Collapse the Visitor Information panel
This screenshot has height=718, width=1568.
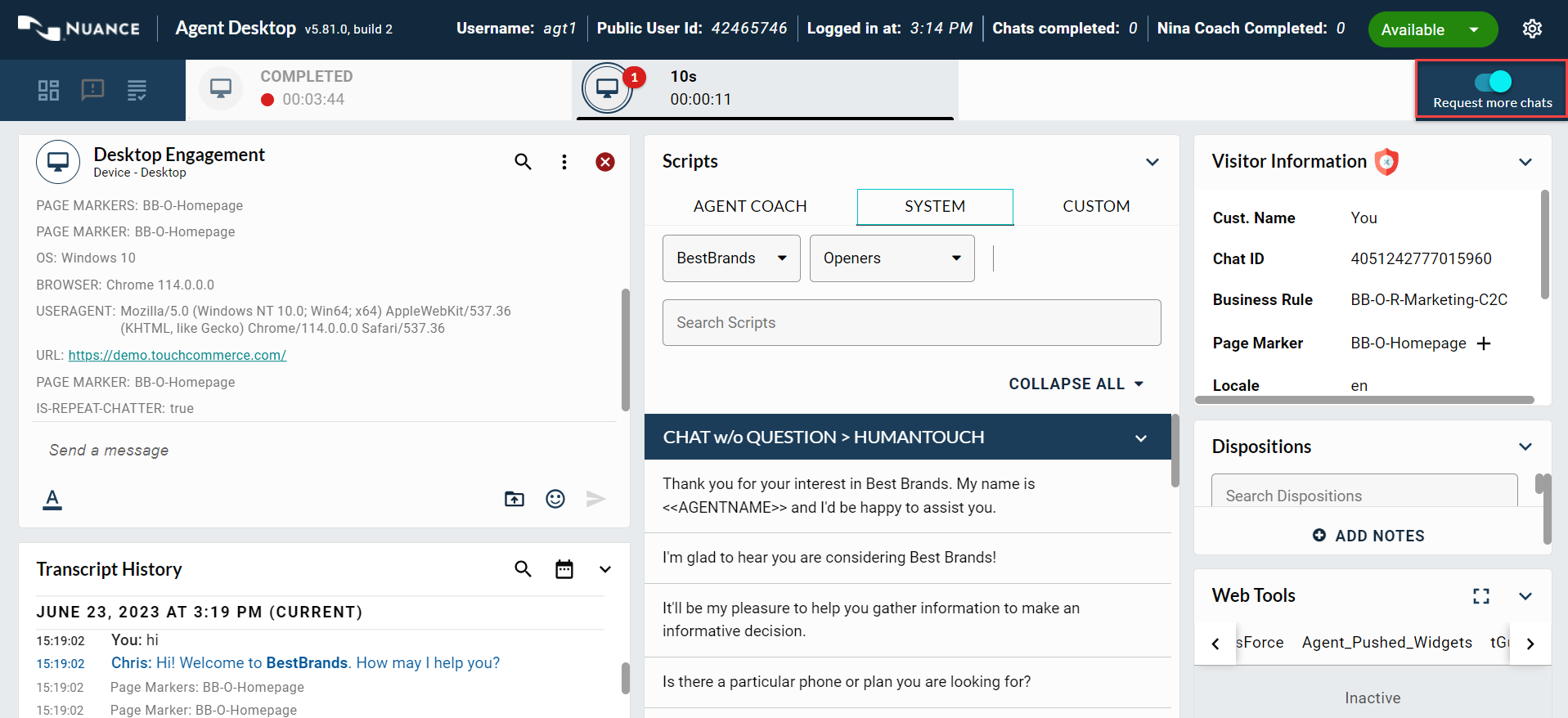pos(1525,162)
